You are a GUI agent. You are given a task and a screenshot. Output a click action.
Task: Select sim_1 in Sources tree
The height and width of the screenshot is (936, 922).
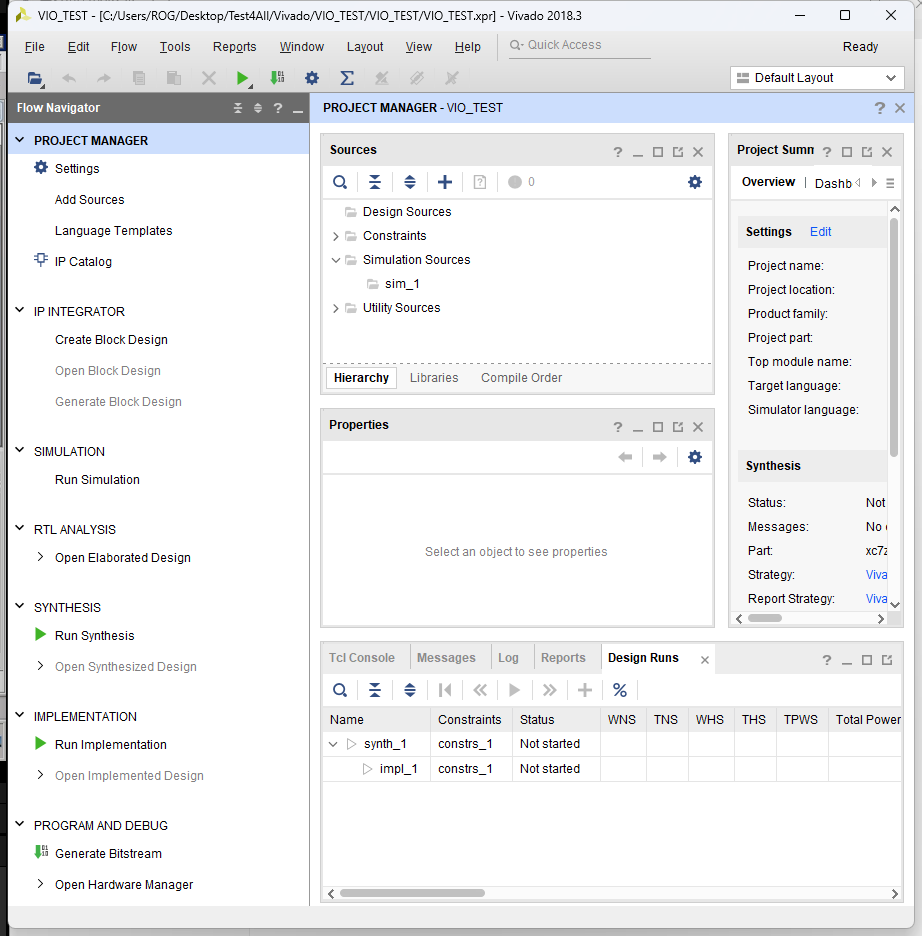pos(402,284)
